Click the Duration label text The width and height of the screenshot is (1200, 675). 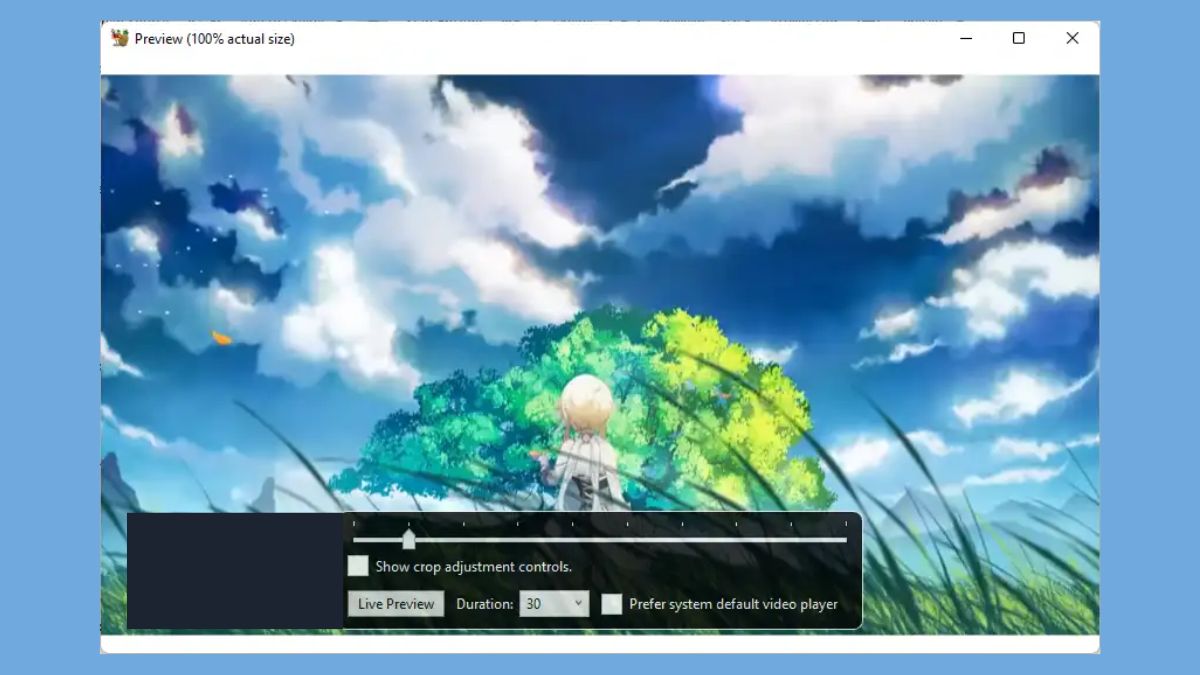click(485, 604)
